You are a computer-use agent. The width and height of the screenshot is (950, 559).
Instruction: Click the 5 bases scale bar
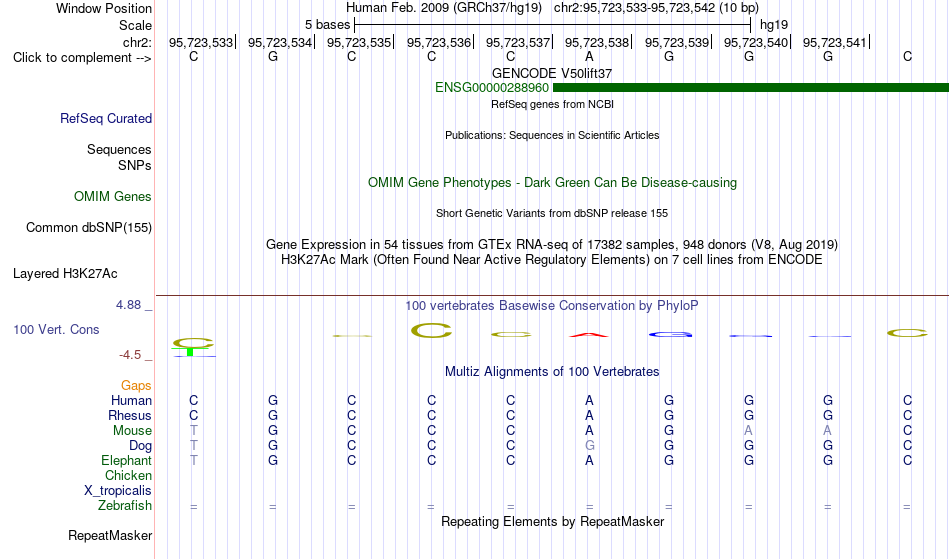553,25
